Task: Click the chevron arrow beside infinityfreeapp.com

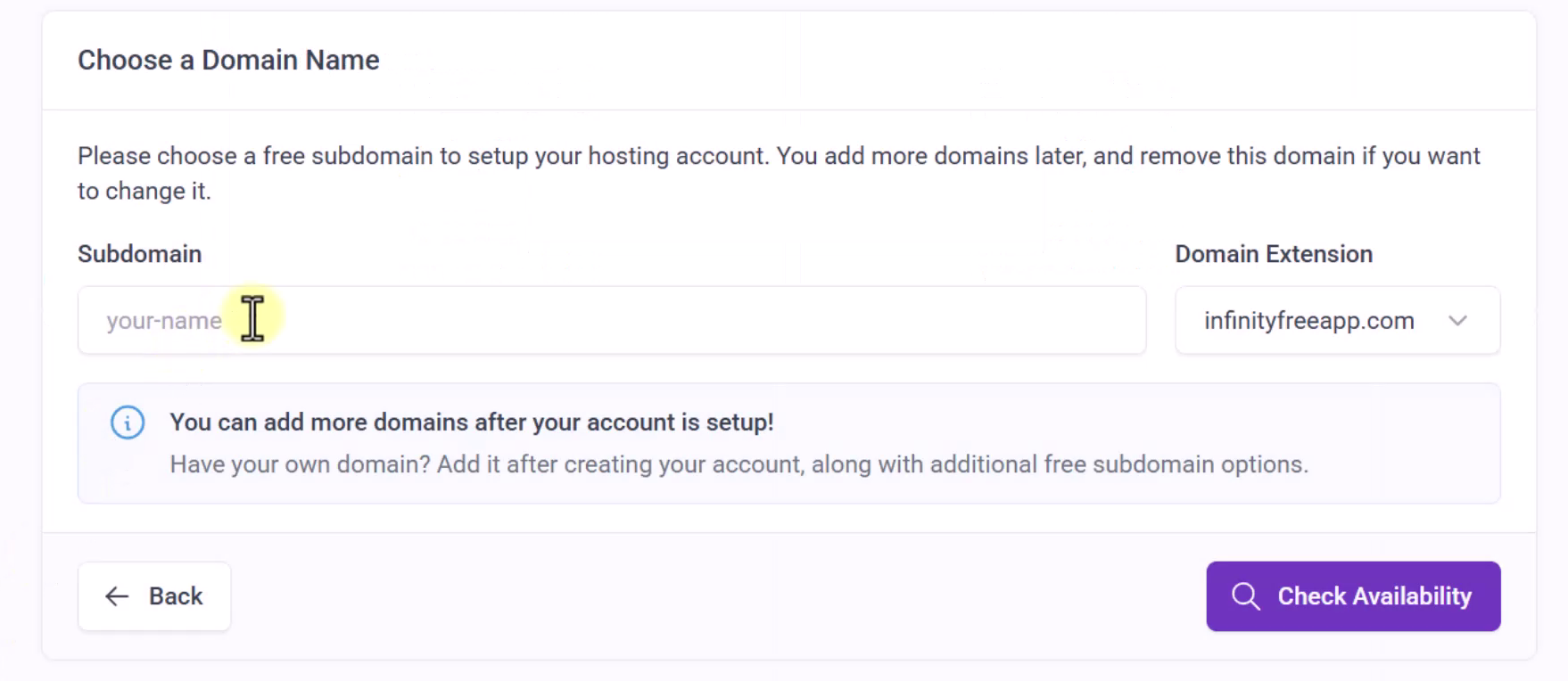Action: [x=1457, y=321]
